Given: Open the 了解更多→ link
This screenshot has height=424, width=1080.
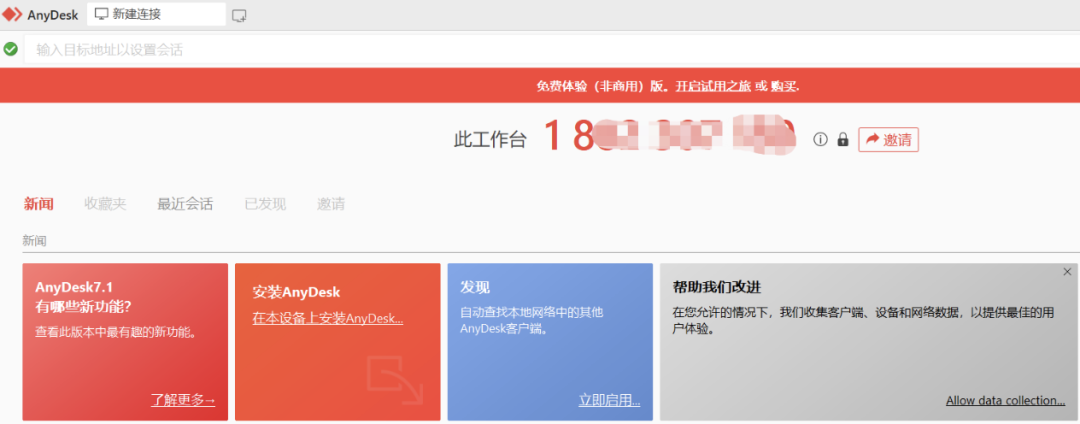Looking at the screenshot, I should (183, 400).
